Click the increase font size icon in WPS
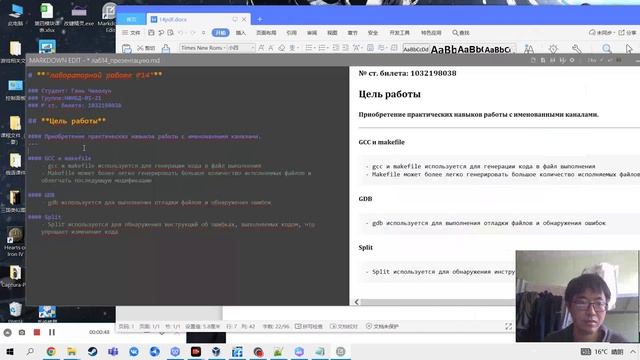640x360 pixels. (x=261, y=48)
